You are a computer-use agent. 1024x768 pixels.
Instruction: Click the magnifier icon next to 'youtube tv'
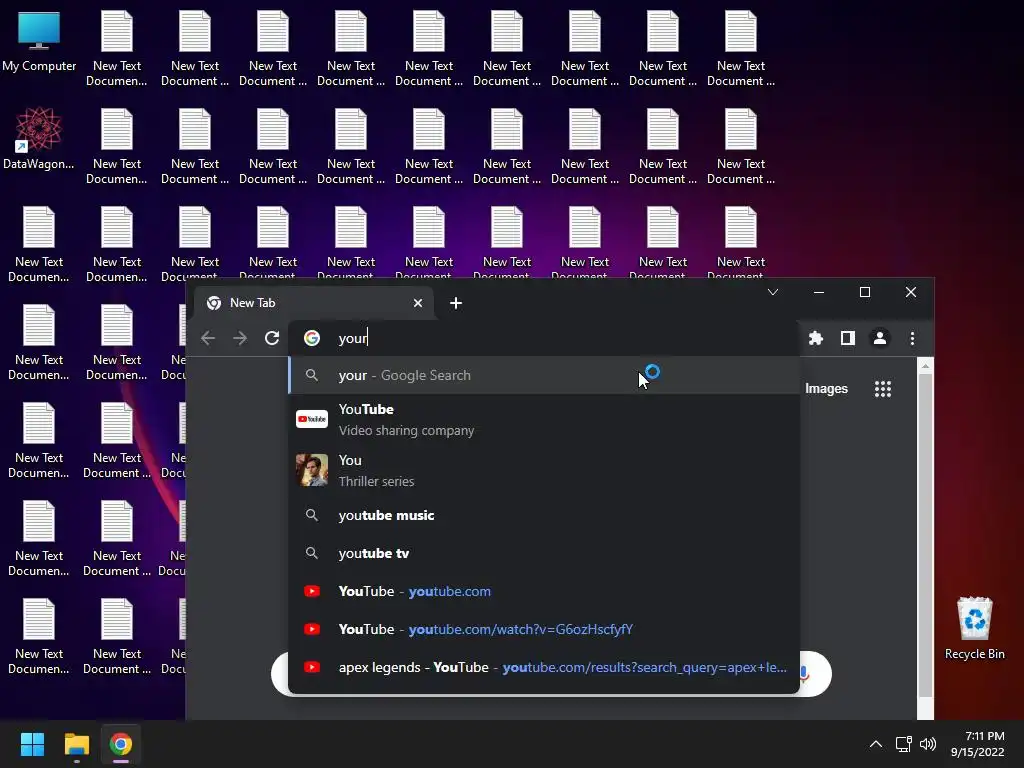coord(312,553)
